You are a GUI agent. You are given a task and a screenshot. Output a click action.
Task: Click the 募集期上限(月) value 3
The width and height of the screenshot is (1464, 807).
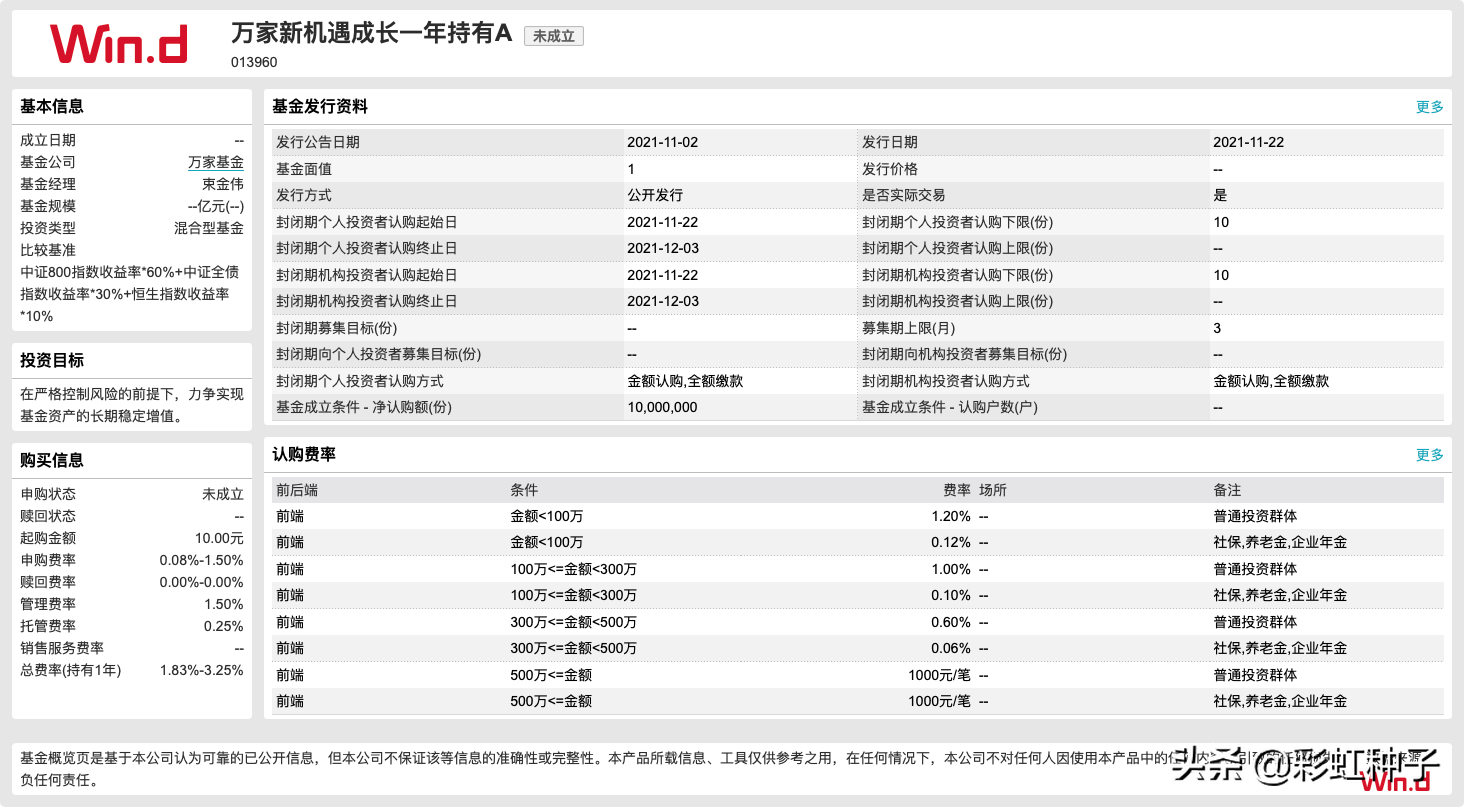pos(1217,328)
